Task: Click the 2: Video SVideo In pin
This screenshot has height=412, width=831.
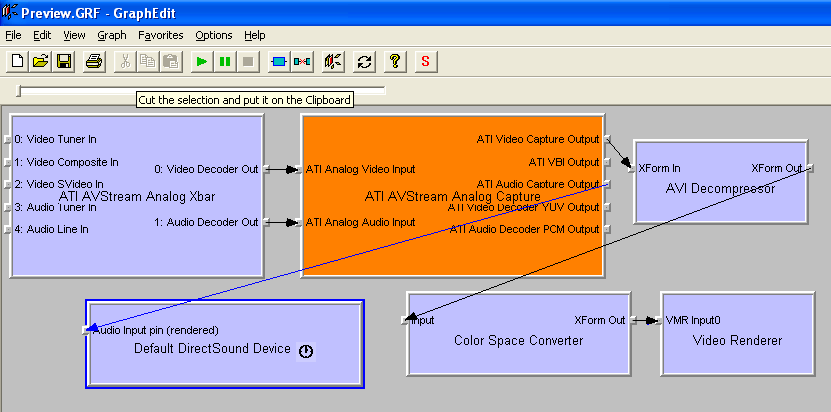Action: pyautogui.click(x=7, y=185)
